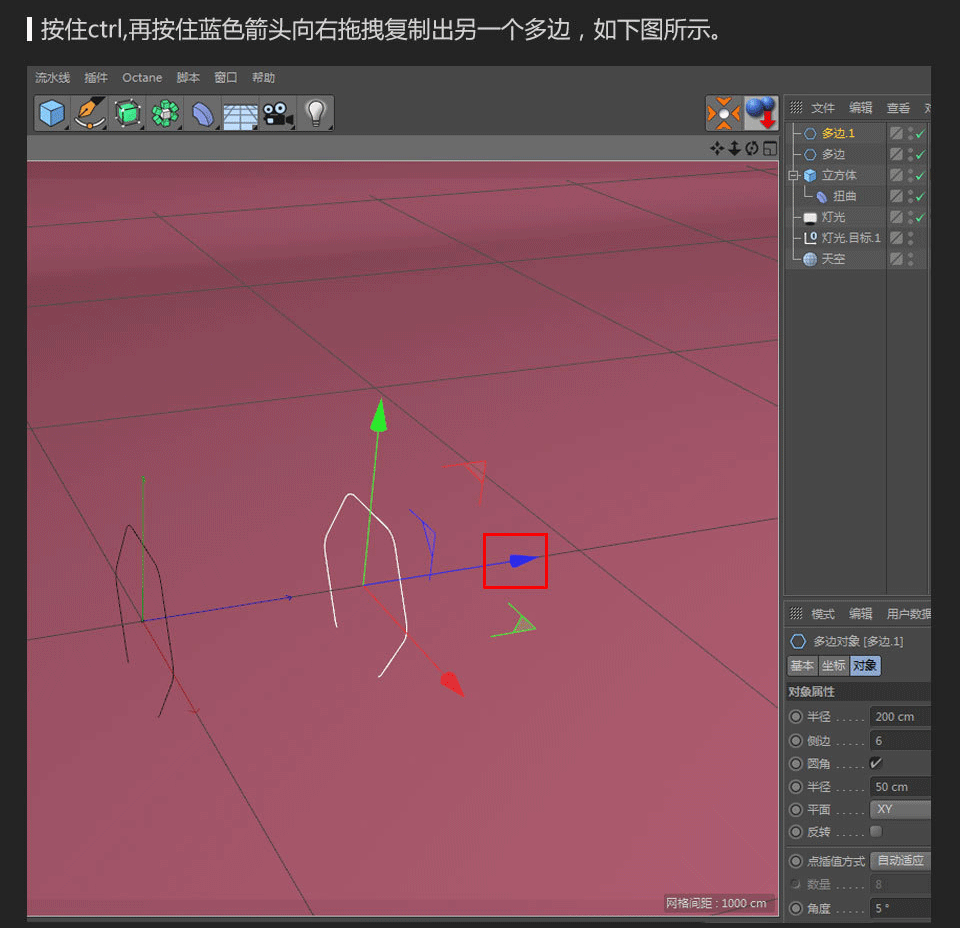Switch to the 坐标 attributes tab
This screenshot has width=960, height=928.
[832, 666]
